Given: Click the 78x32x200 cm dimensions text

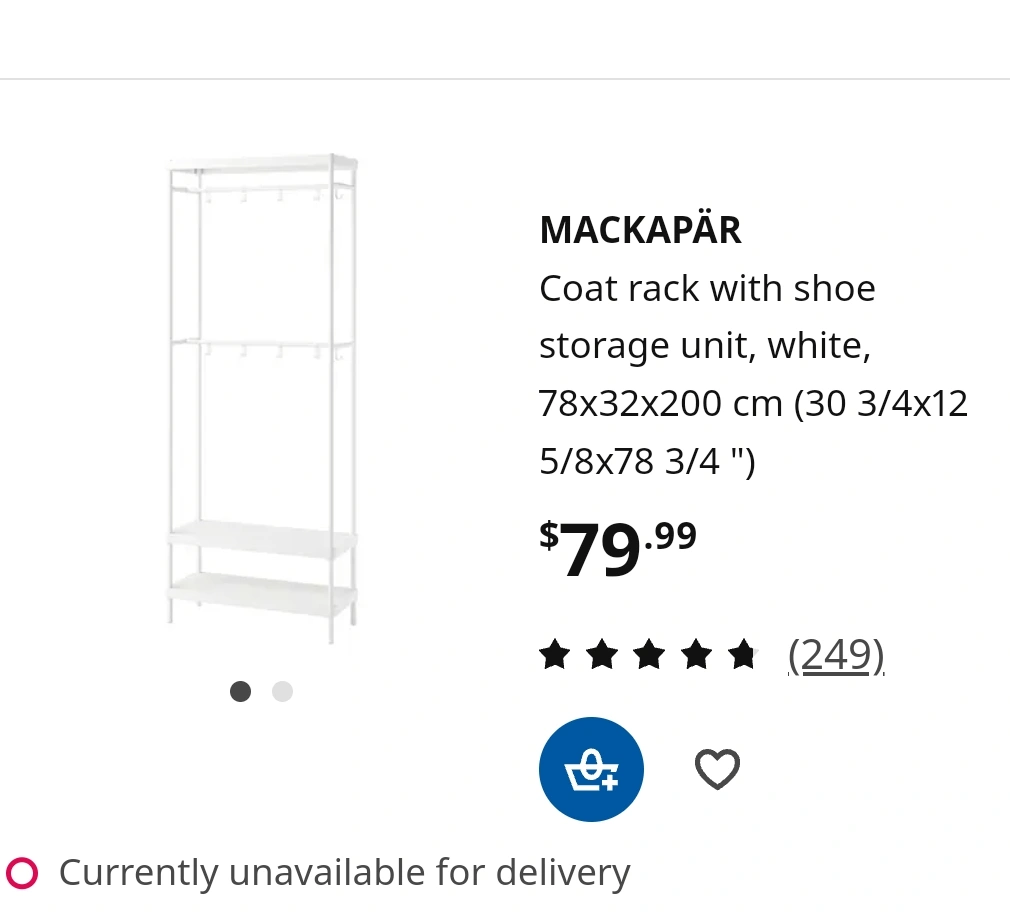Looking at the screenshot, I should click(660, 404).
